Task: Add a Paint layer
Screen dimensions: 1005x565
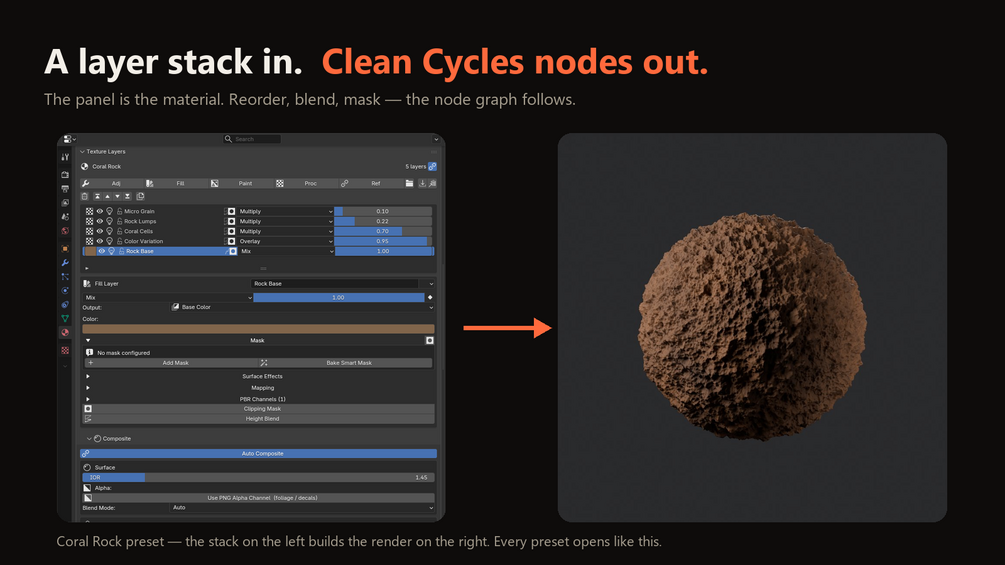Action: pos(241,183)
